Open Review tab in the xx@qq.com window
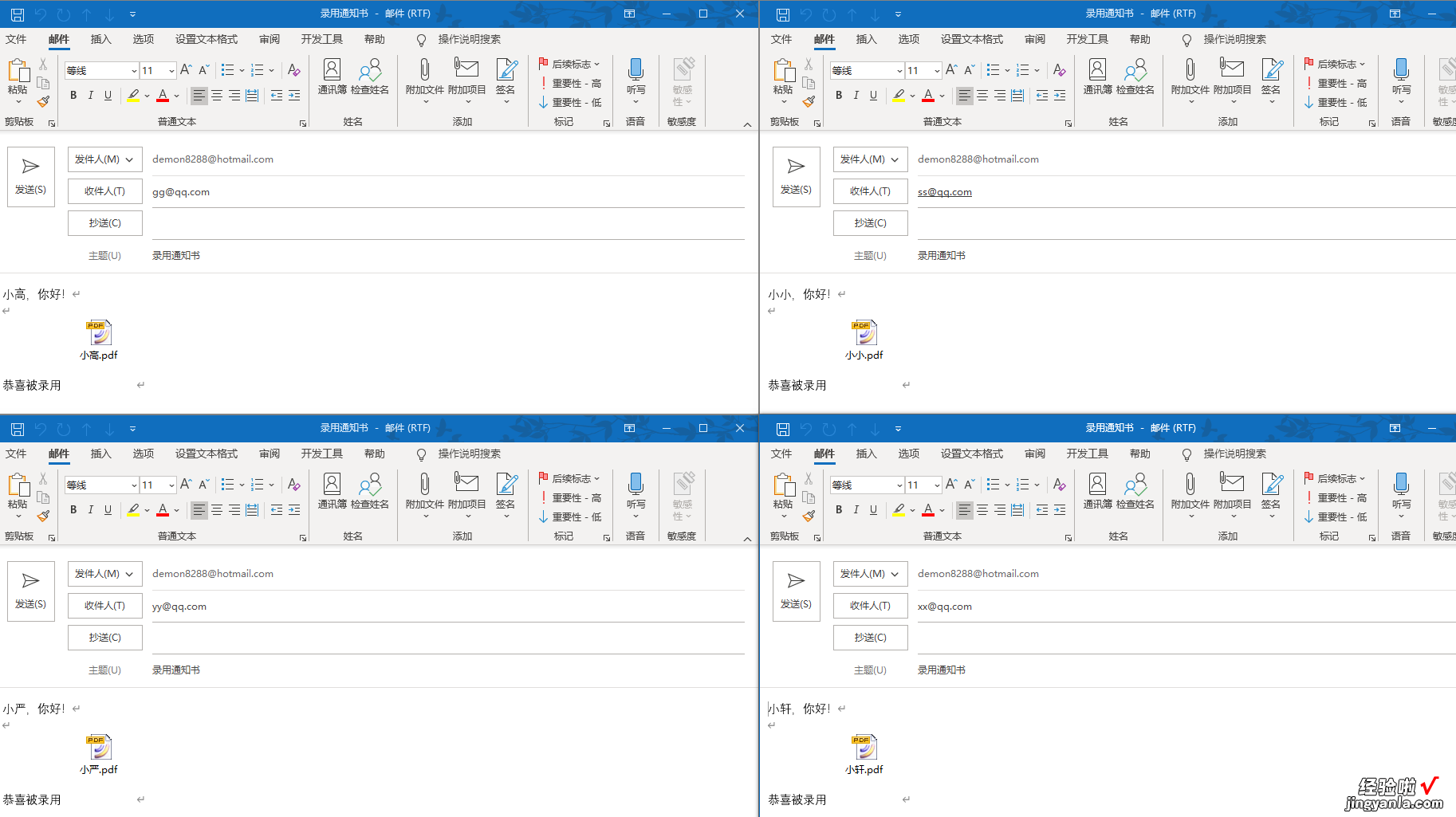 tap(1035, 454)
